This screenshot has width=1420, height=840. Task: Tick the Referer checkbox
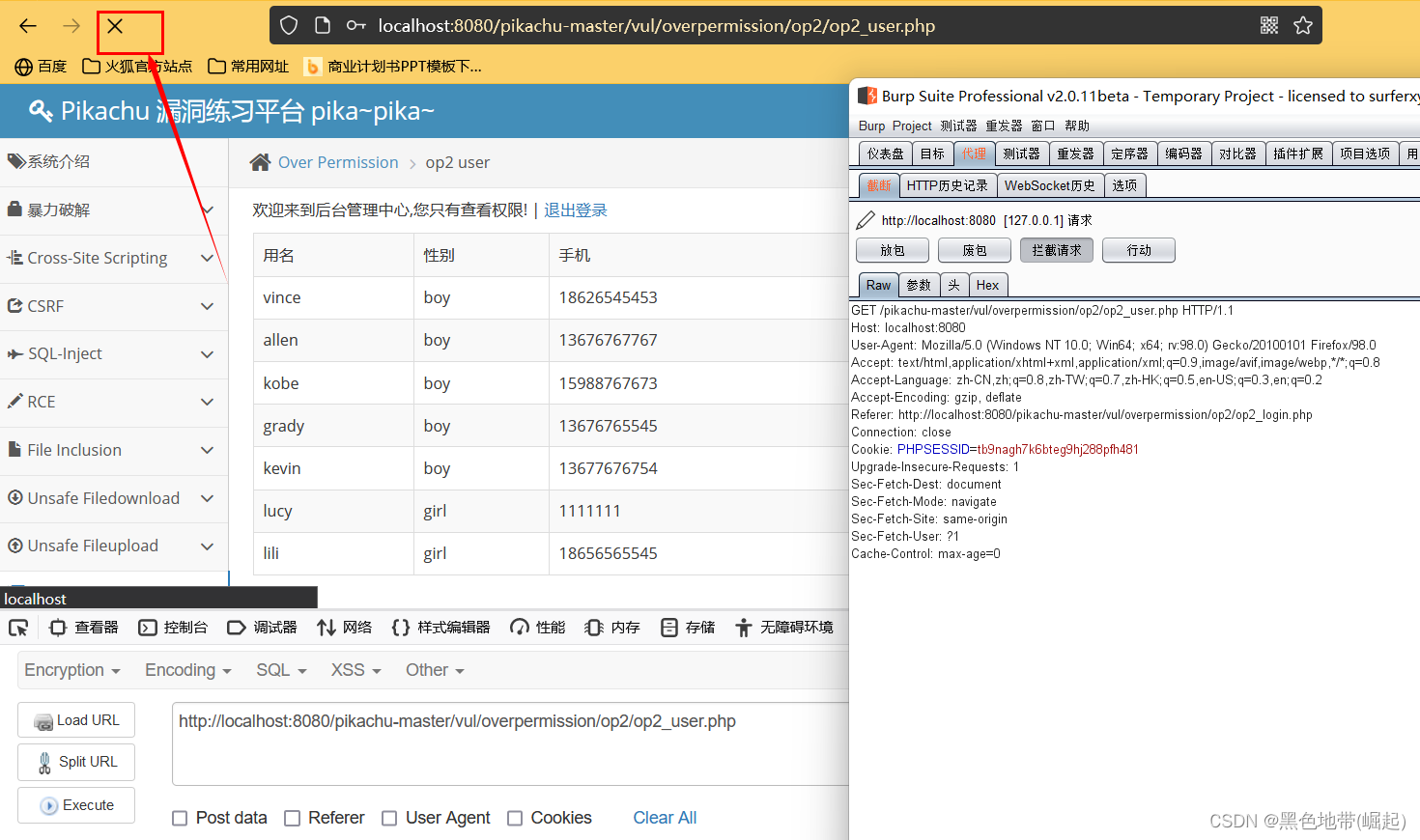pyautogui.click(x=292, y=819)
